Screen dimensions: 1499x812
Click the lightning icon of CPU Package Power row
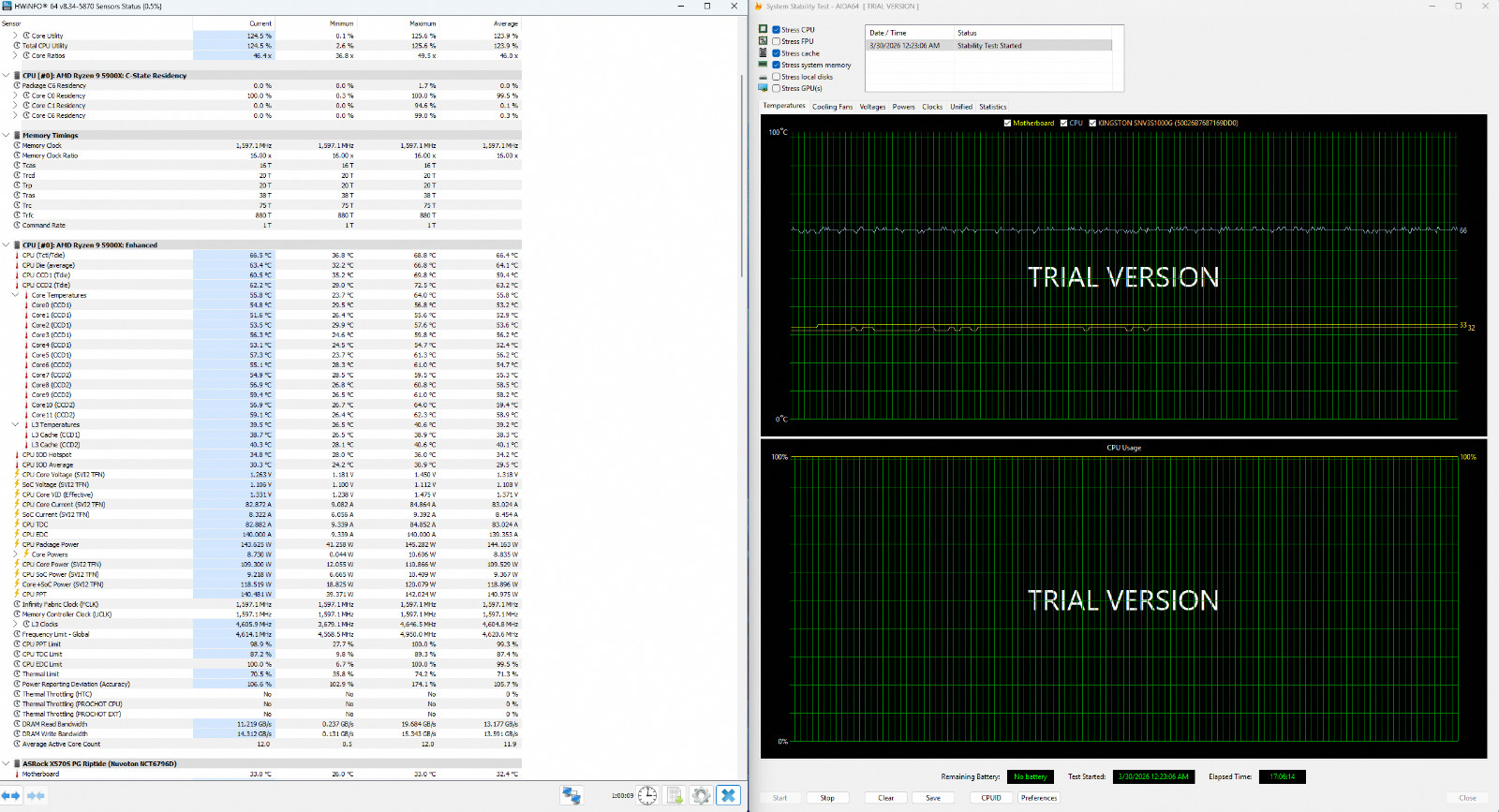[17, 544]
